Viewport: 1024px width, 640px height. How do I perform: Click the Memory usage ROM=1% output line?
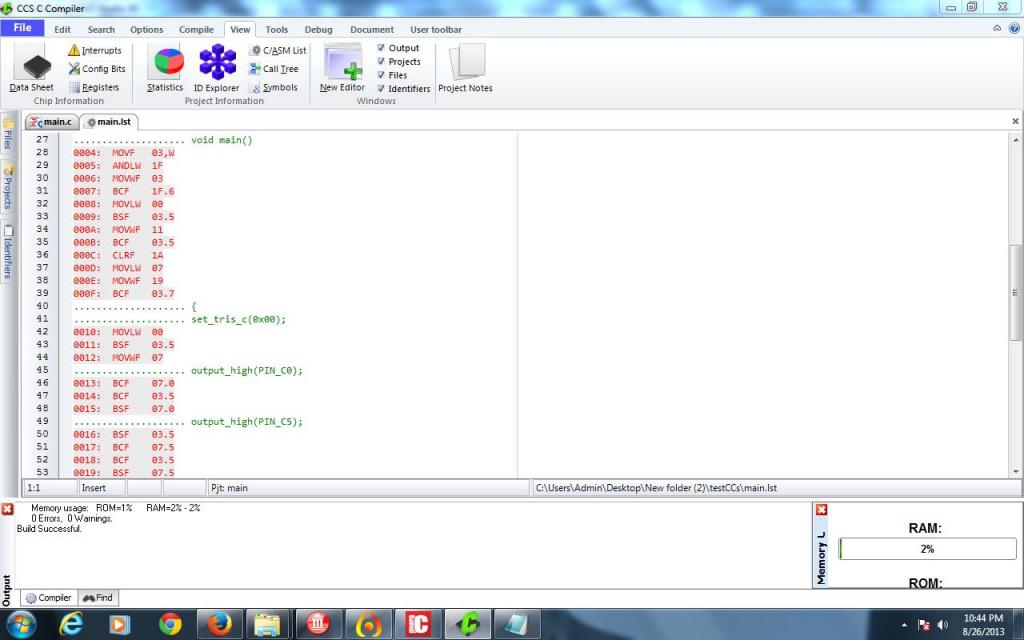[115, 507]
